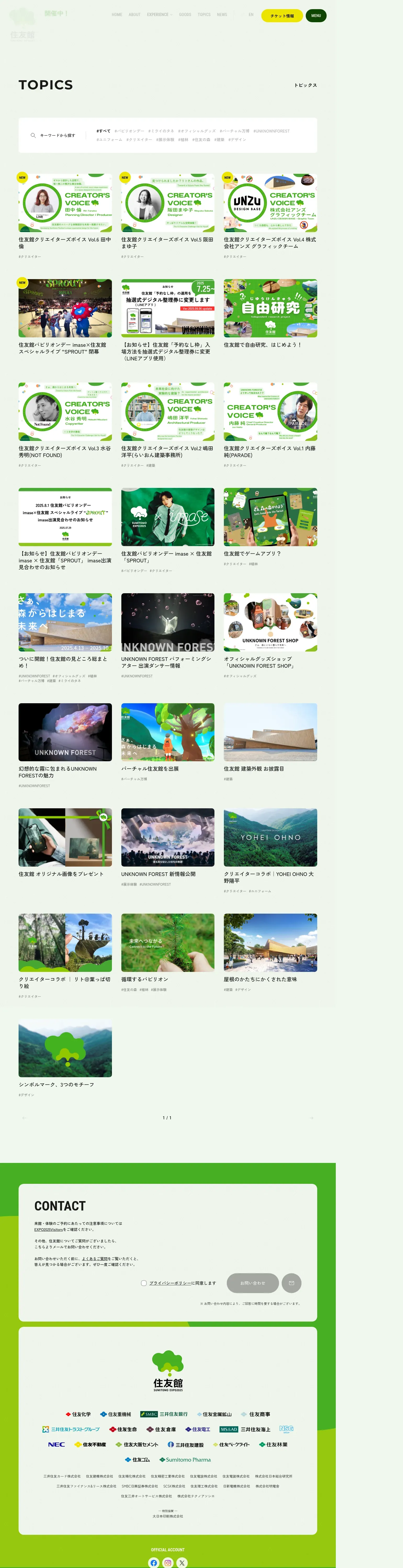Open the UNZU Design Base Vol.4 thumbnail
This screenshot has width=403, height=1568.
[270, 203]
